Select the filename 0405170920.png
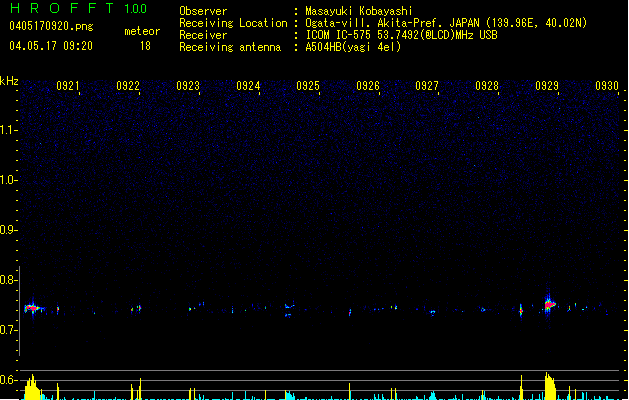Viewport: 629px width, 400px height. coord(51,26)
